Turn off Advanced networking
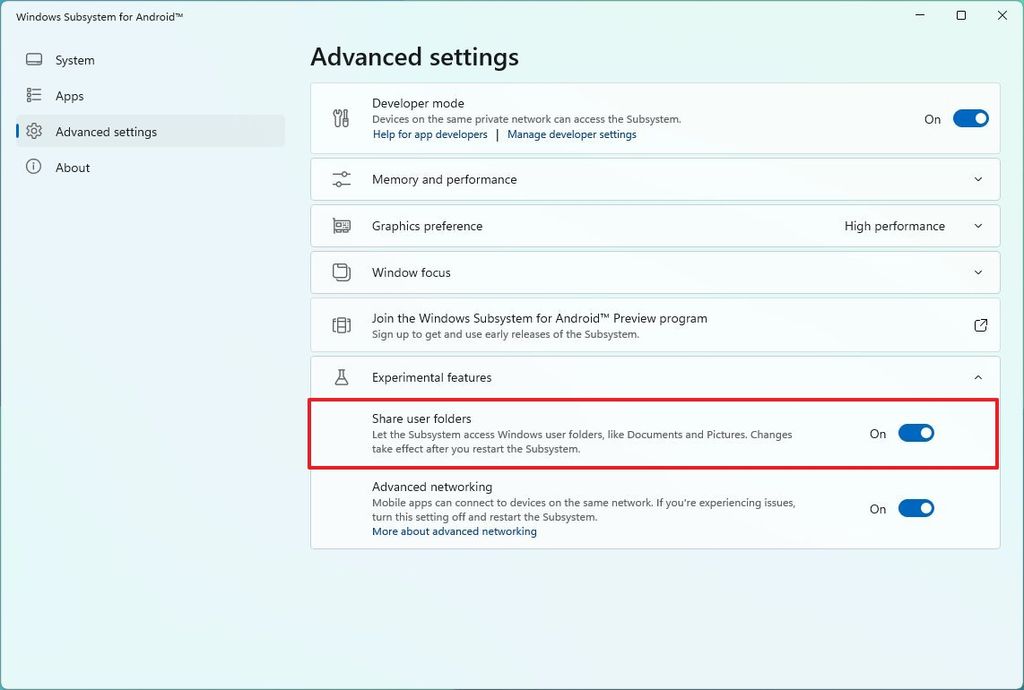Screen dimensions: 1024x690 coord(915,508)
